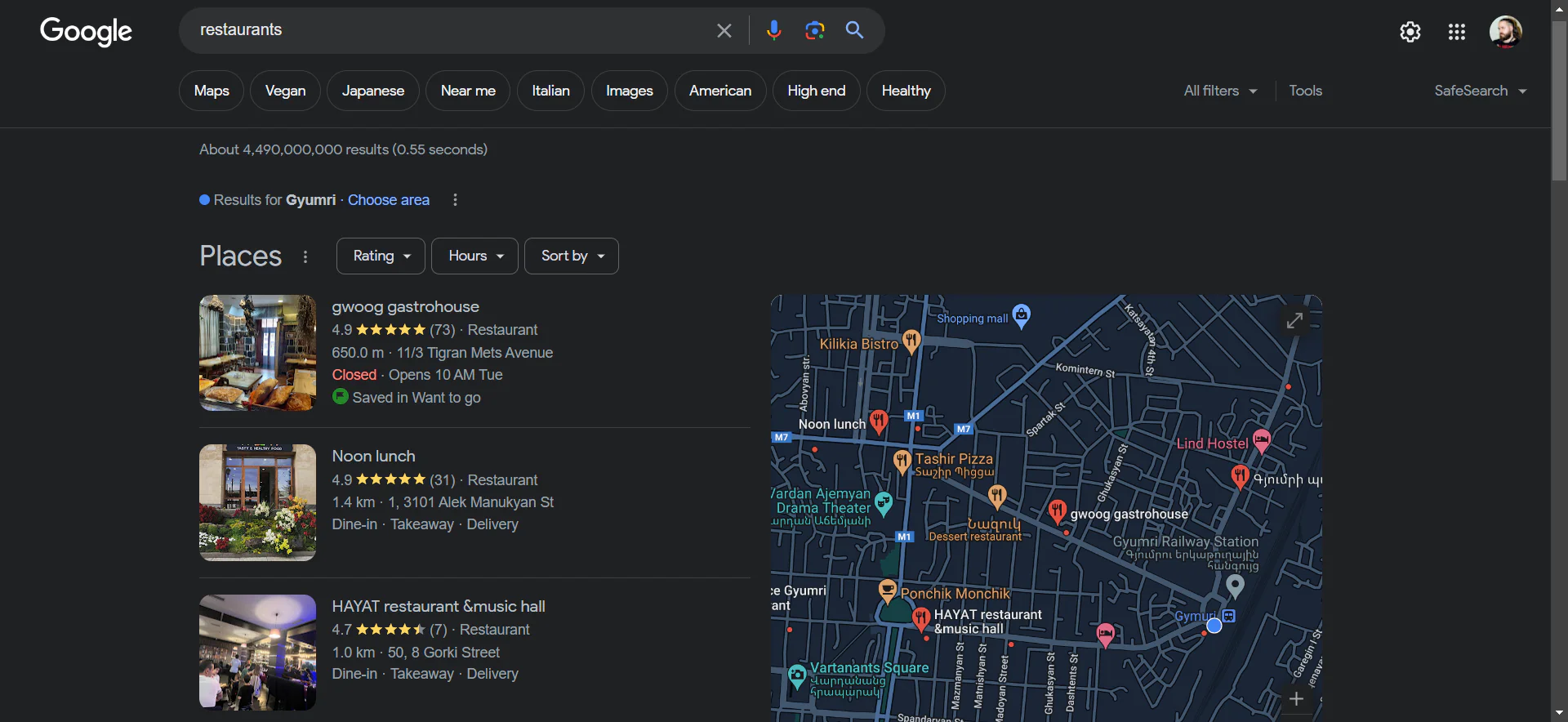Clear the search box with the X icon
This screenshot has height=722, width=1568.
click(724, 30)
